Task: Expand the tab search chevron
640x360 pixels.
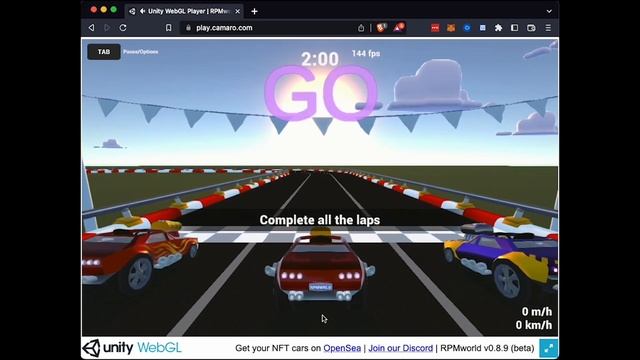Action: click(x=549, y=11)
